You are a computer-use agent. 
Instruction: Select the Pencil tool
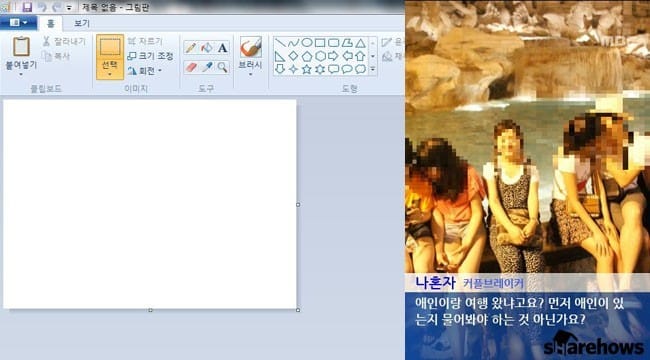[x=191, y=48]
